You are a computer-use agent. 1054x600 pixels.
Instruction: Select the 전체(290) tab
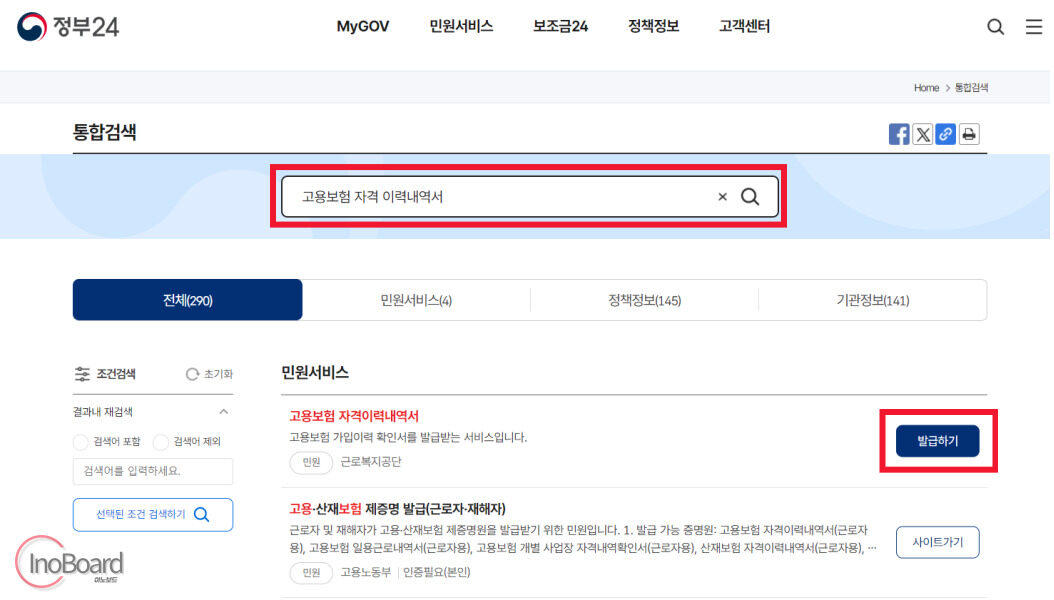click(188, 300)
